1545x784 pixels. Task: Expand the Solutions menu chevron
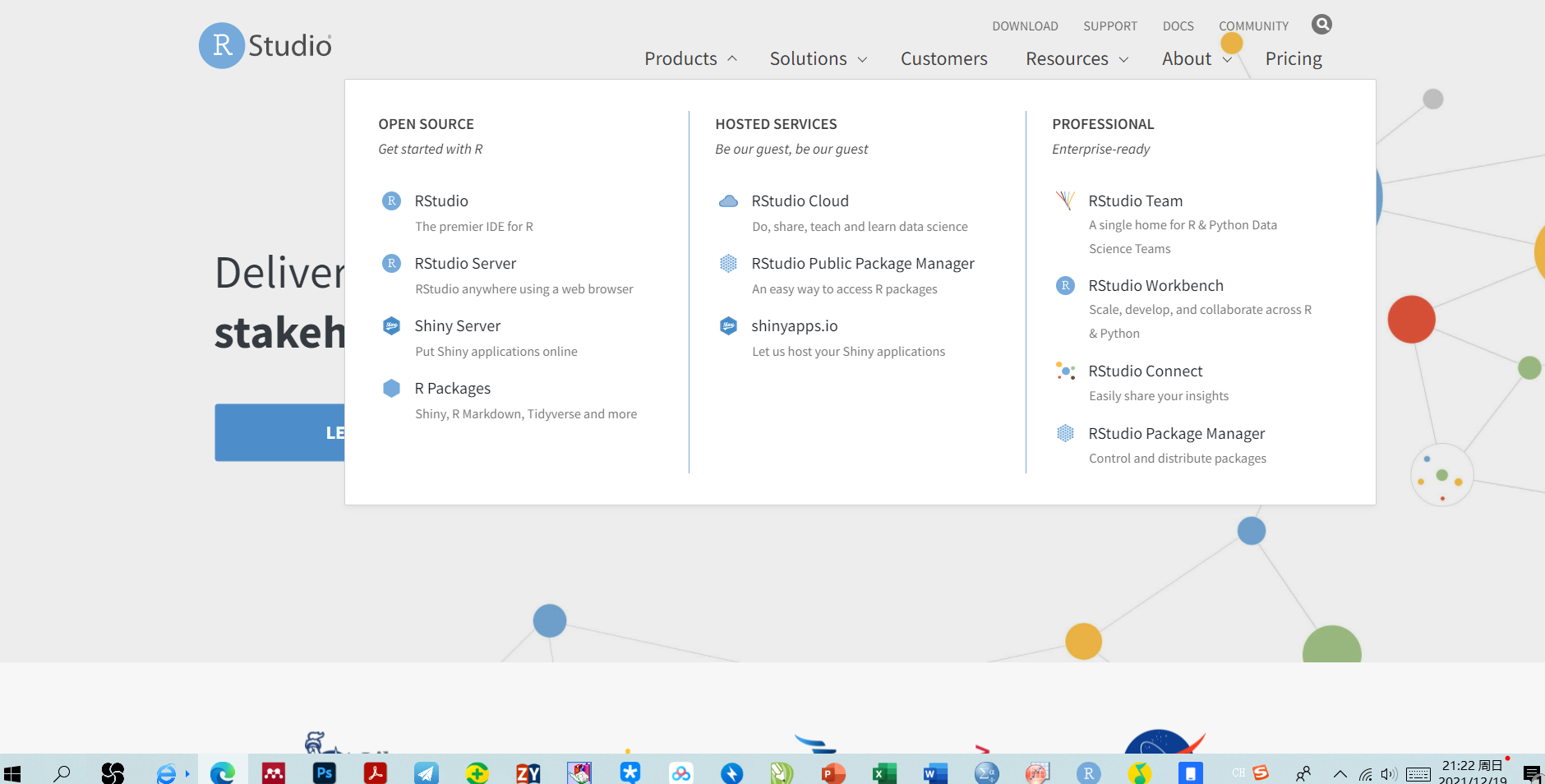pyautogui.click(x=862, y=59)
